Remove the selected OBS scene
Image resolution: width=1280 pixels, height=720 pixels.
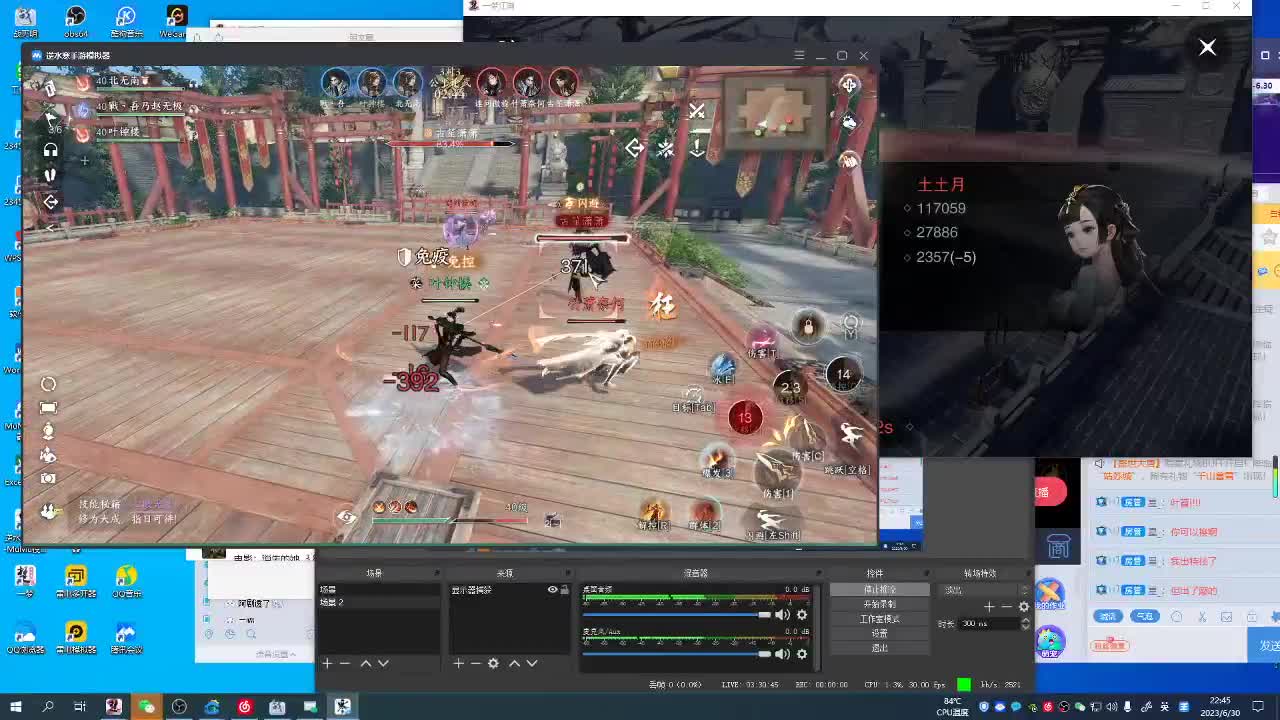(345, 663)
